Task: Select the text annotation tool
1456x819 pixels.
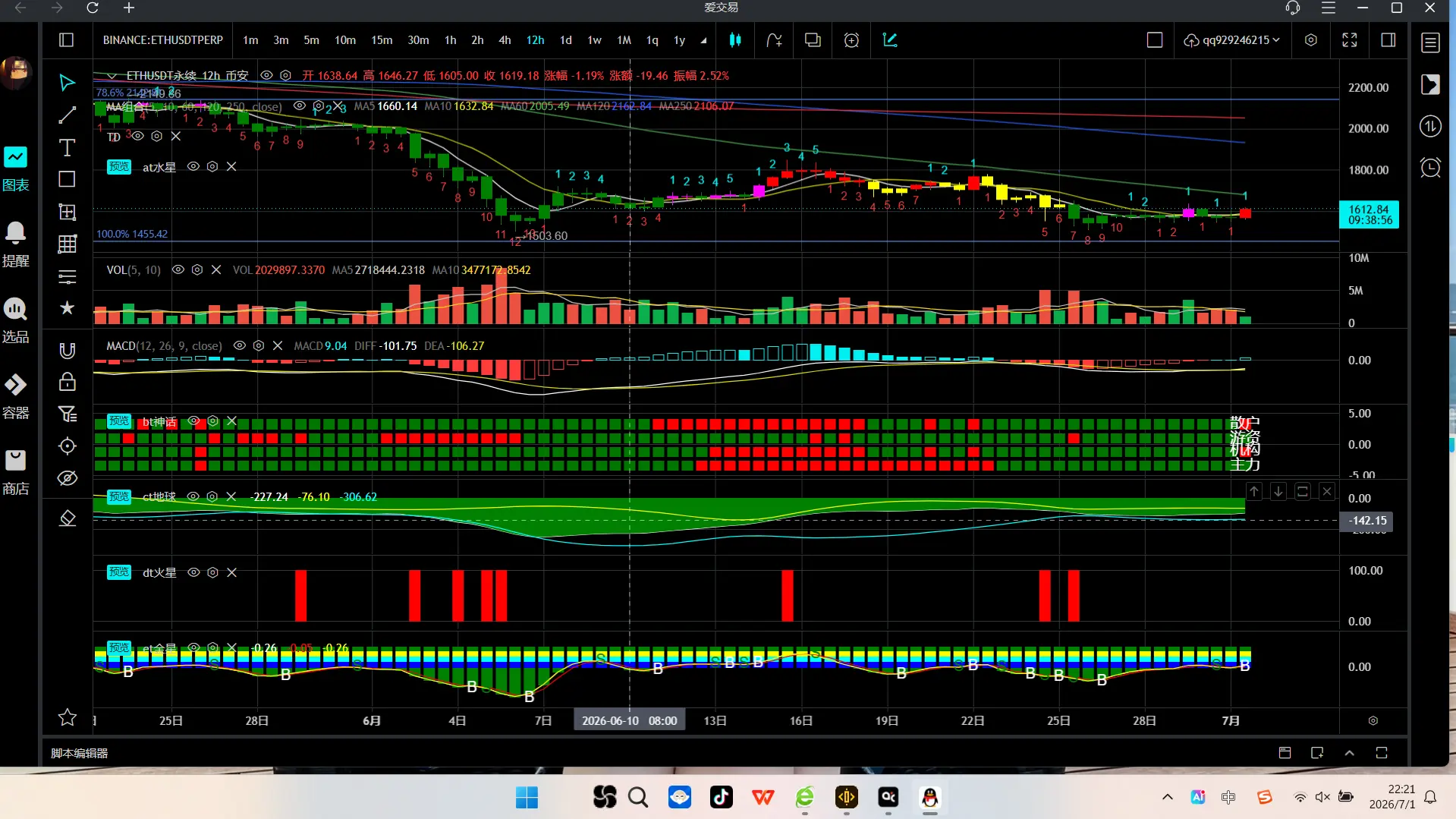Action: 67,147
